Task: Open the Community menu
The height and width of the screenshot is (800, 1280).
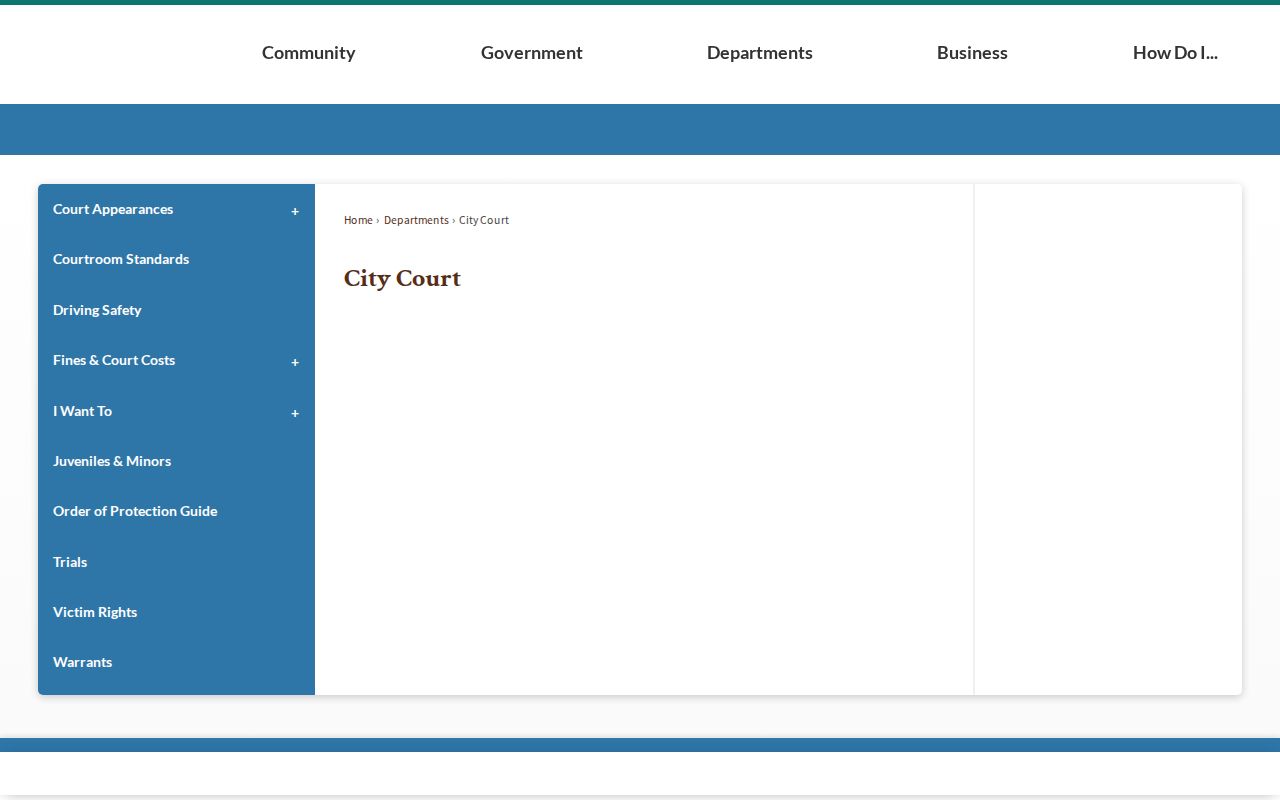Action: [x=308, y=53]
